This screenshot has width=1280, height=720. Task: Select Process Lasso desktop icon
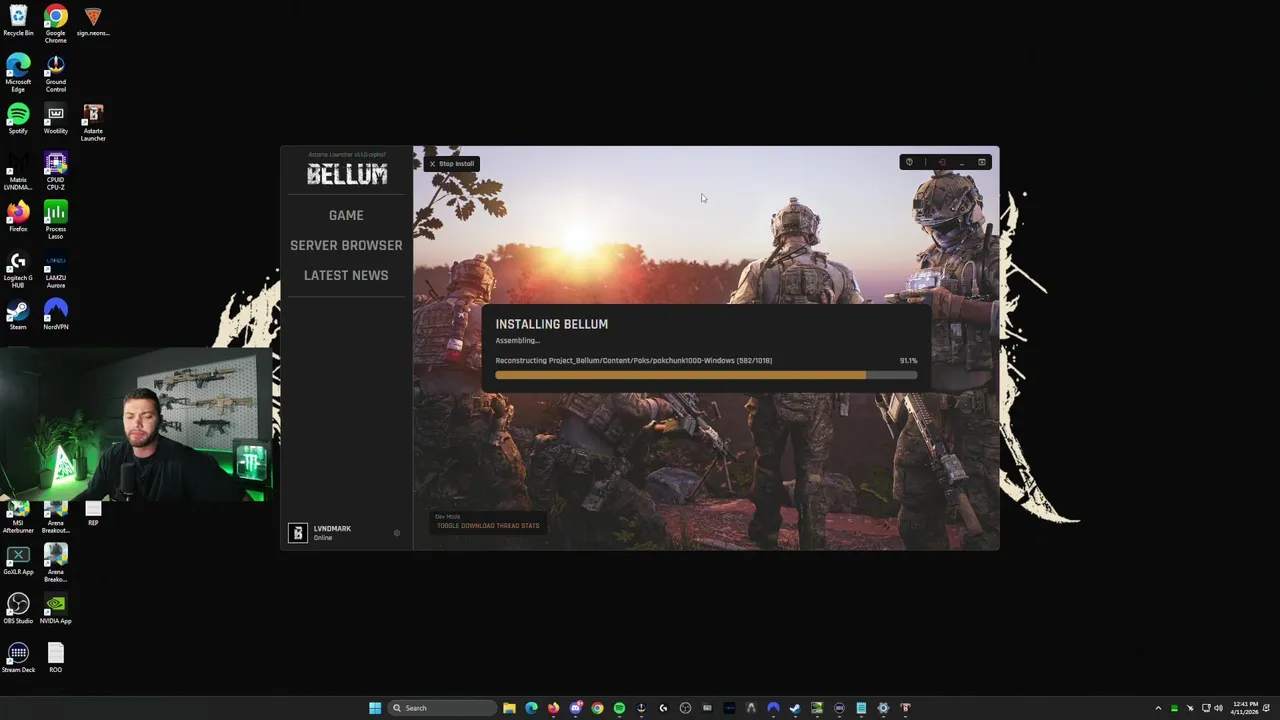[56, 221]
